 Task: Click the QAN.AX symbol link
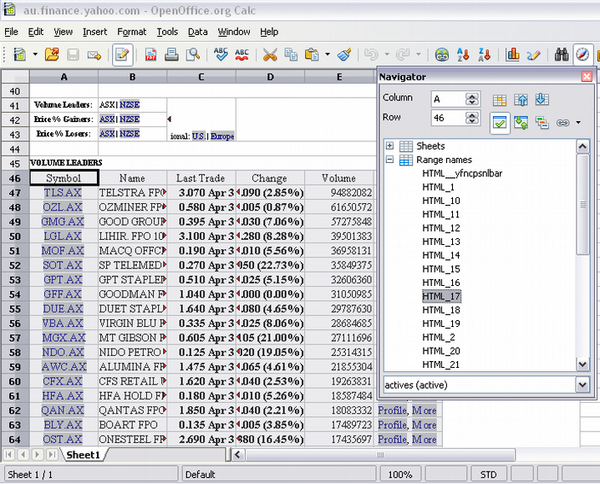tap(63, 410)
